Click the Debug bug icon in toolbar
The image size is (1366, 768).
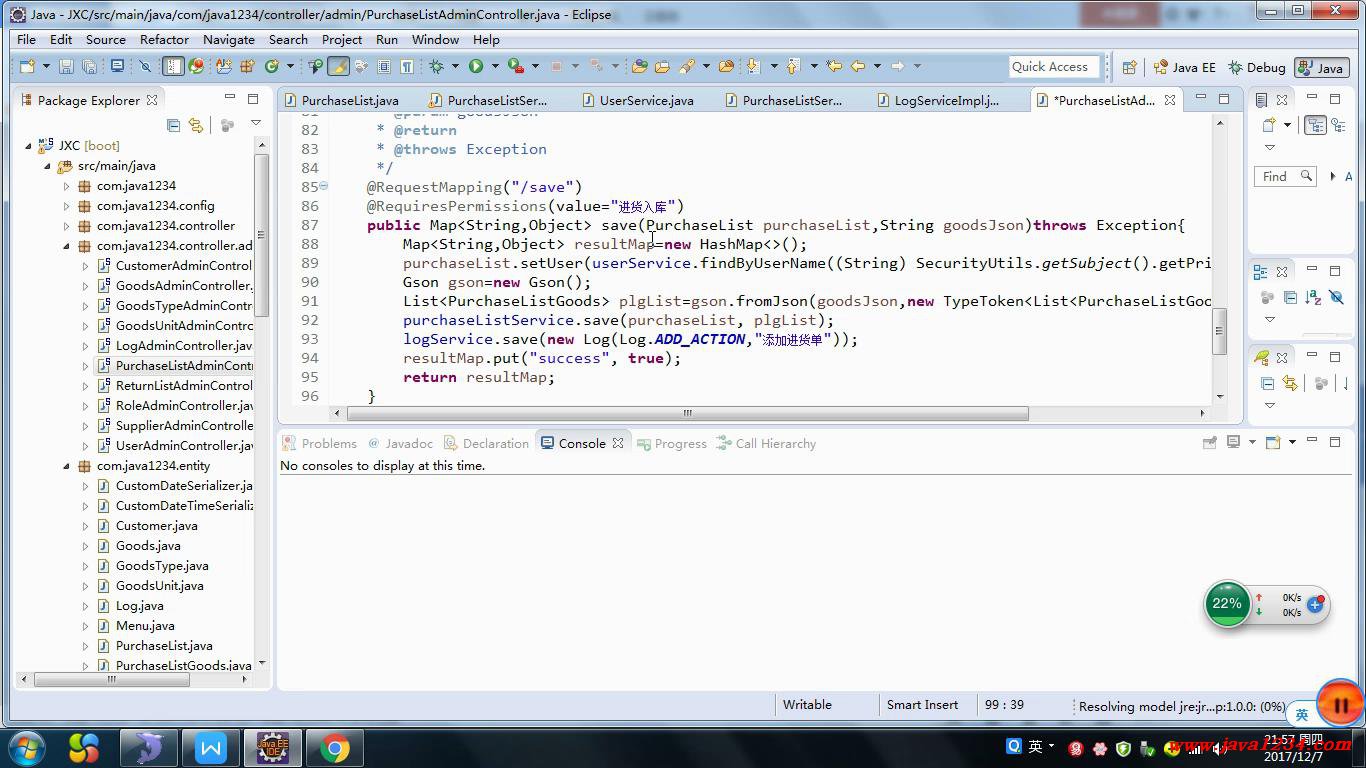point(436,67)
